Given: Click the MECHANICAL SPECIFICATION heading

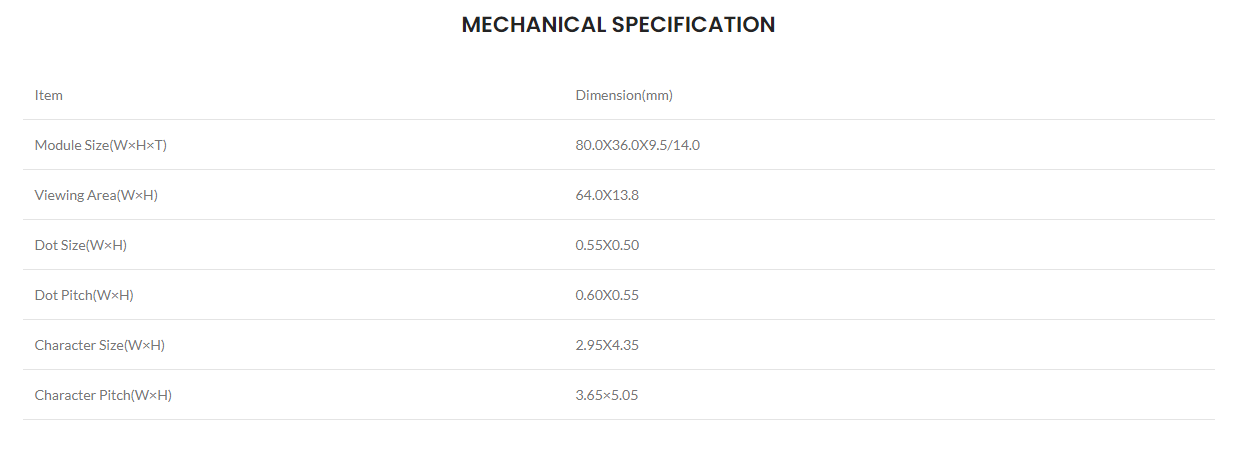Looking at the screenshot, I should [x=618, y=25].
